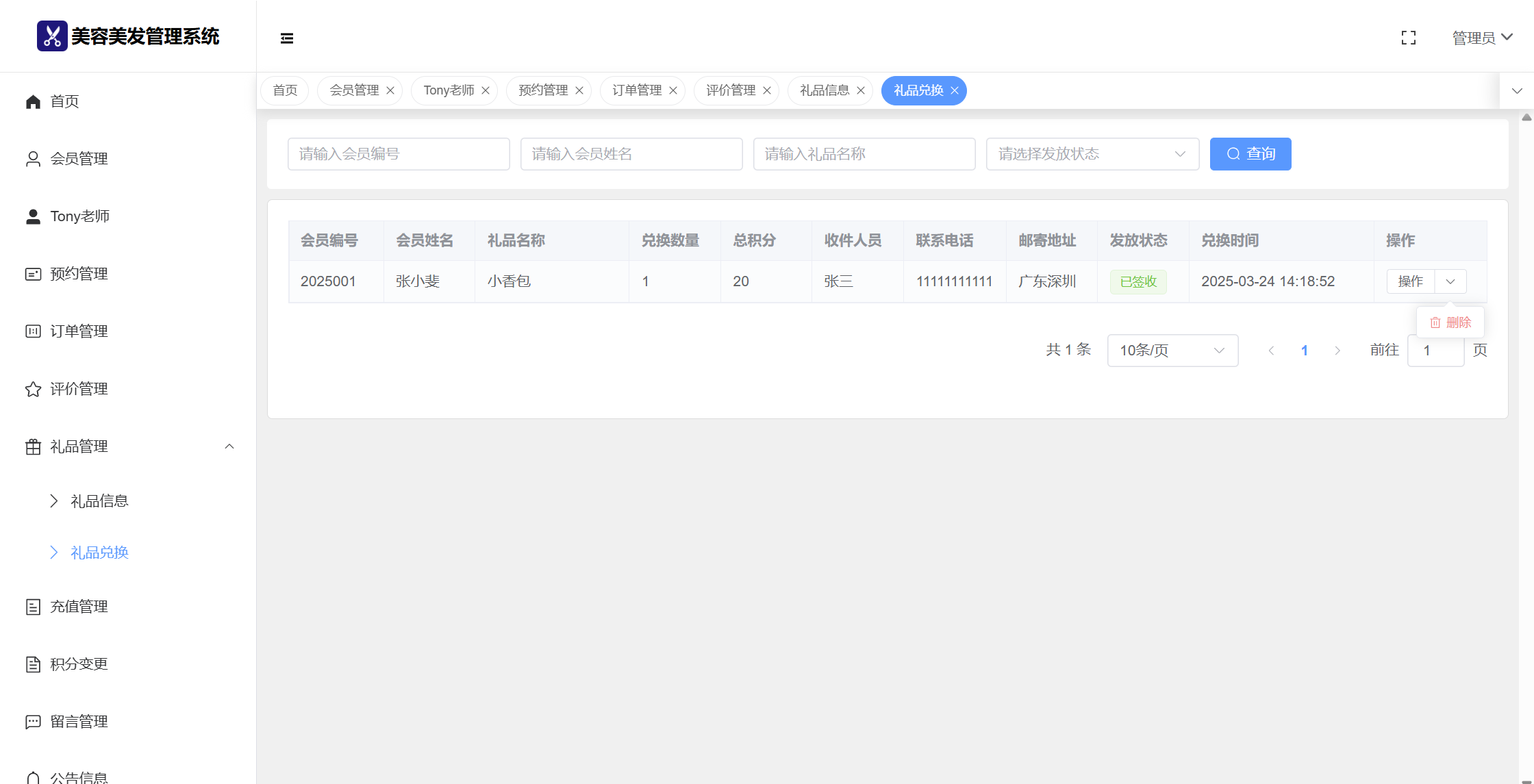Close the 评价管理 tab
1534x784 pixels.
click(x=767, y=90)
